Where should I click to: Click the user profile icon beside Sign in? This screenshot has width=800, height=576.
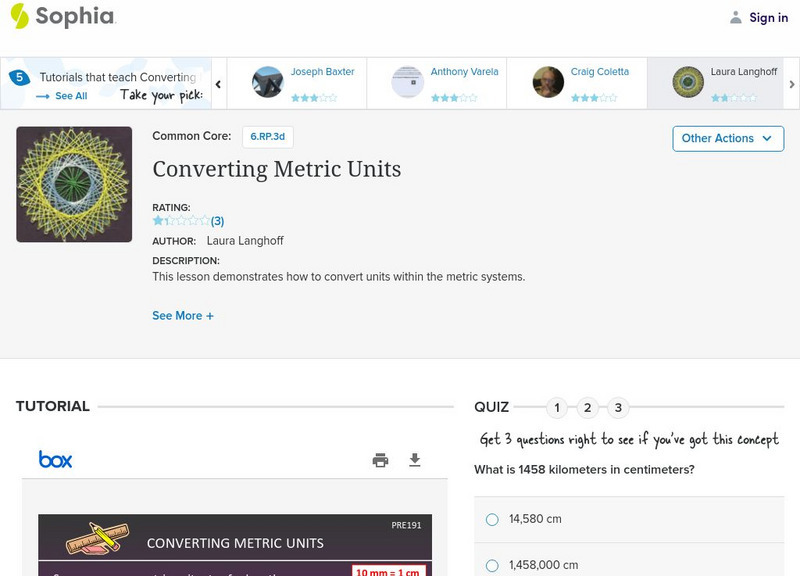[x=735, y=18]
